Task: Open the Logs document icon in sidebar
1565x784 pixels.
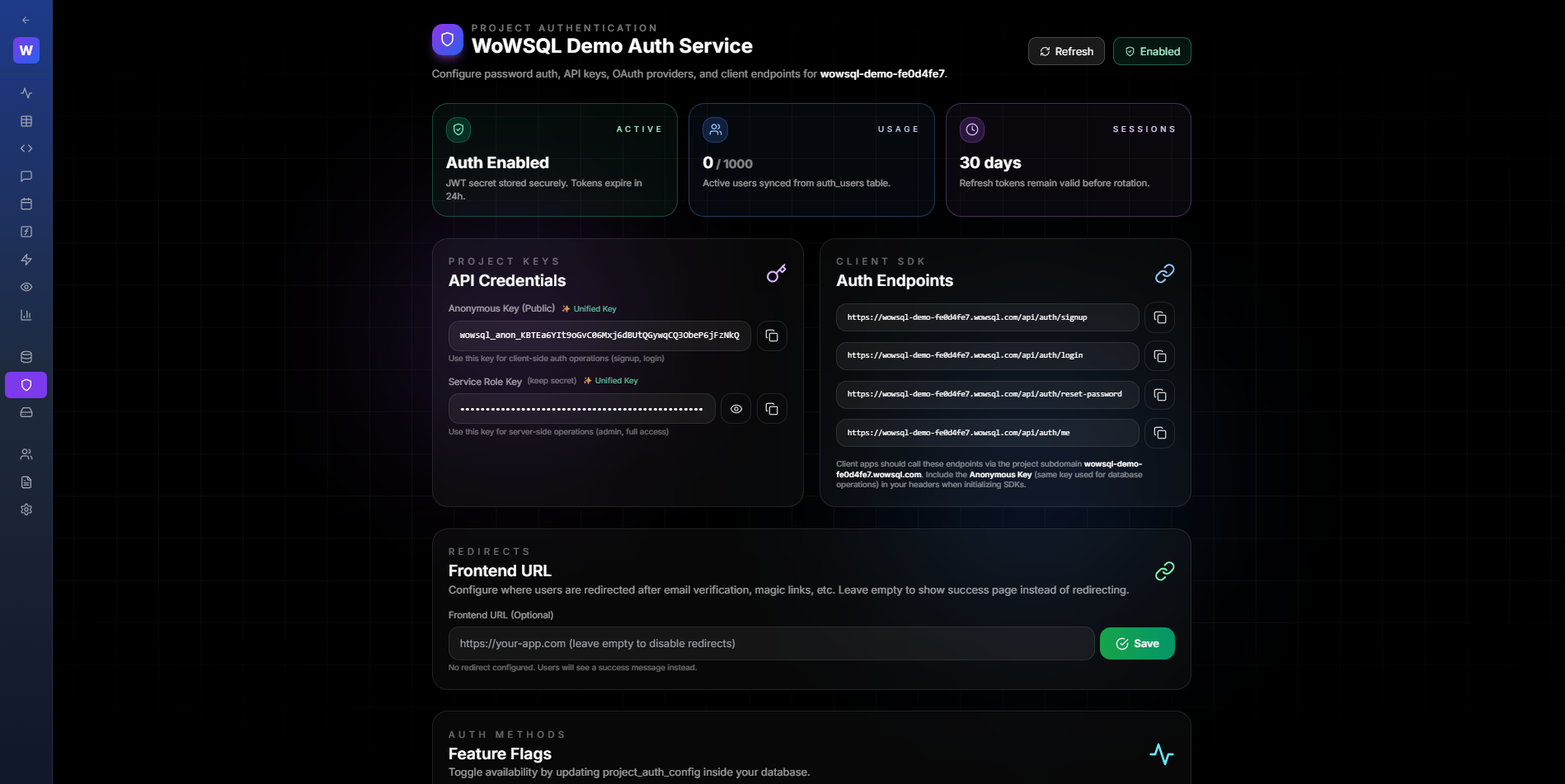Action: pyautogui.click(x=26, y=481)
